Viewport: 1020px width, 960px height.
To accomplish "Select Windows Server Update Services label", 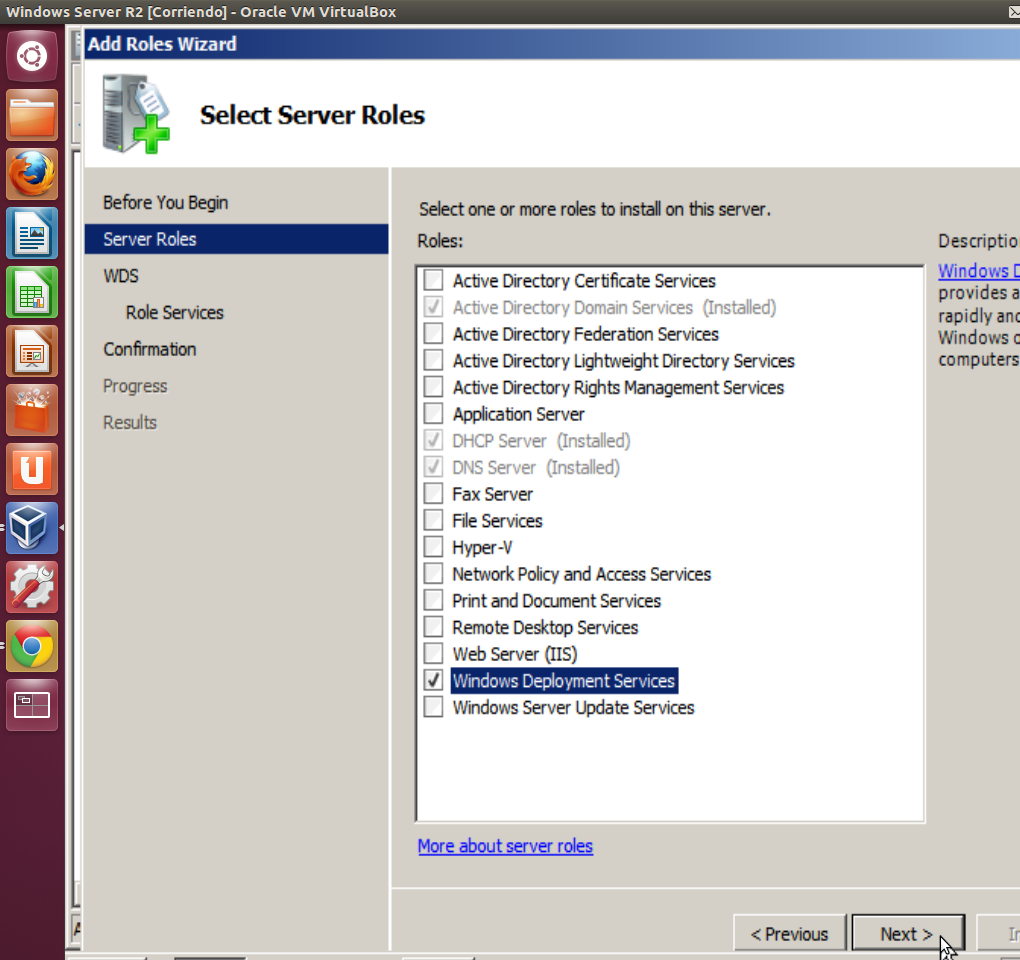I will tap(573, 707).
